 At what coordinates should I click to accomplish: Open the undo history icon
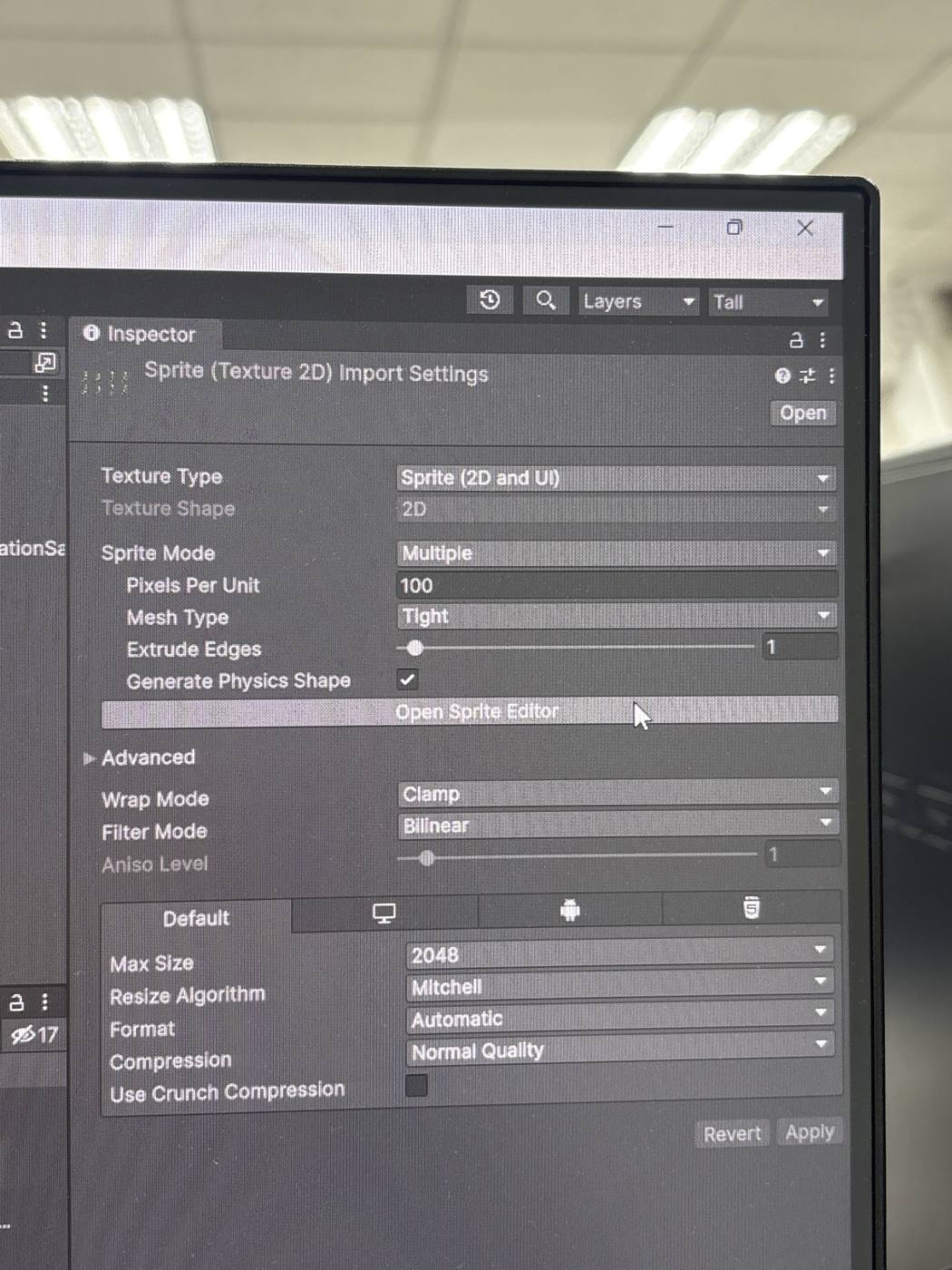point(490,300)
